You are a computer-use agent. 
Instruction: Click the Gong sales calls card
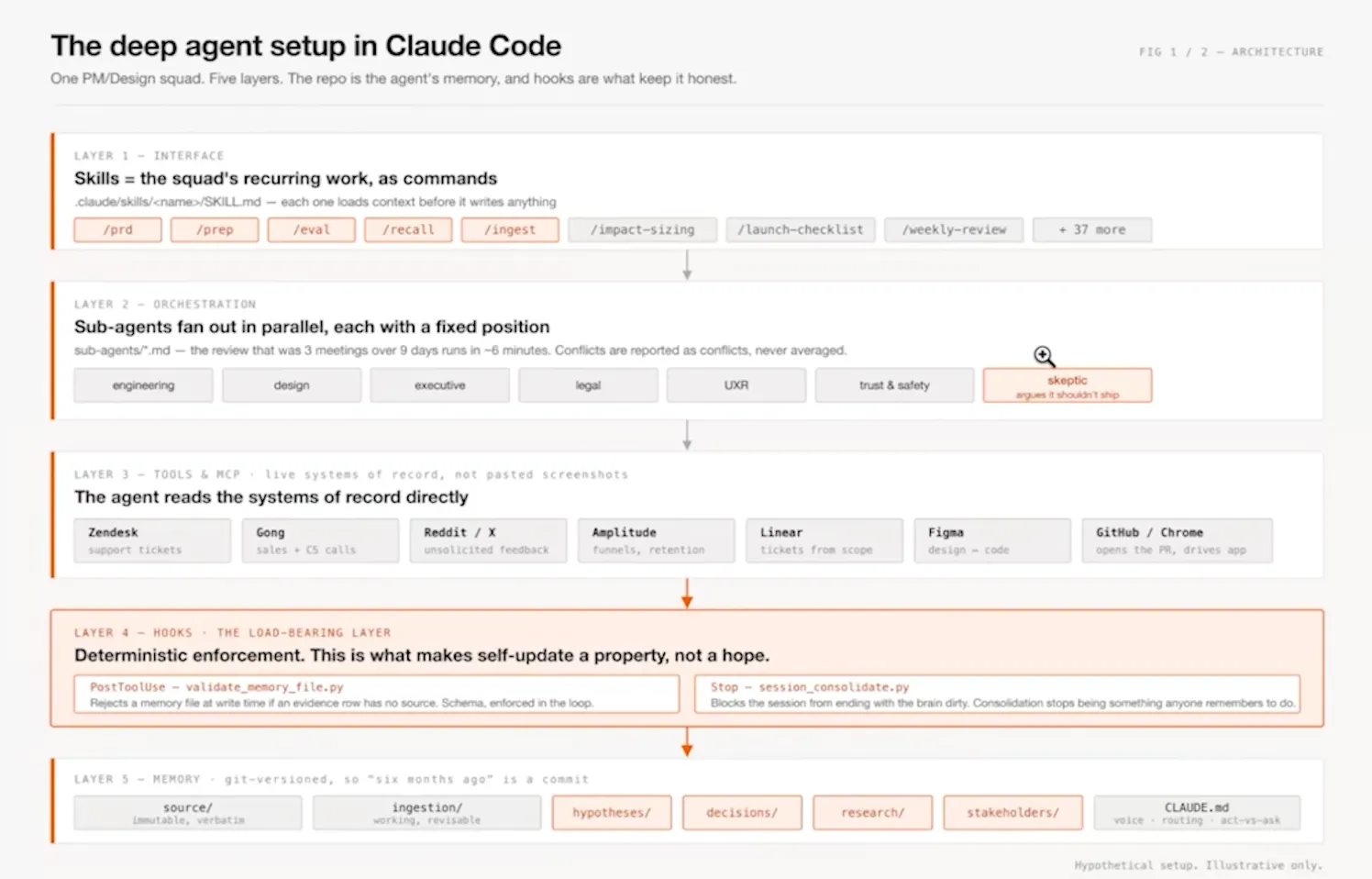320,540
